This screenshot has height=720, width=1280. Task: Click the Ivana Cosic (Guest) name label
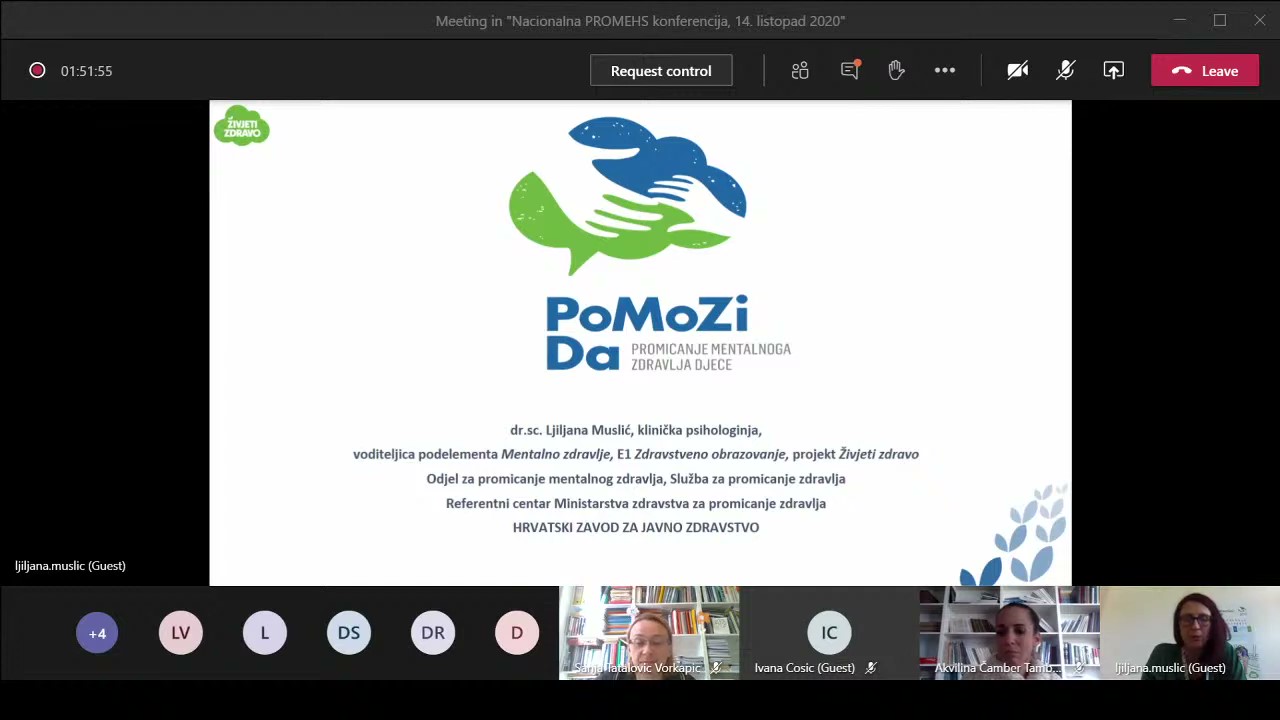tap(805, 668)
